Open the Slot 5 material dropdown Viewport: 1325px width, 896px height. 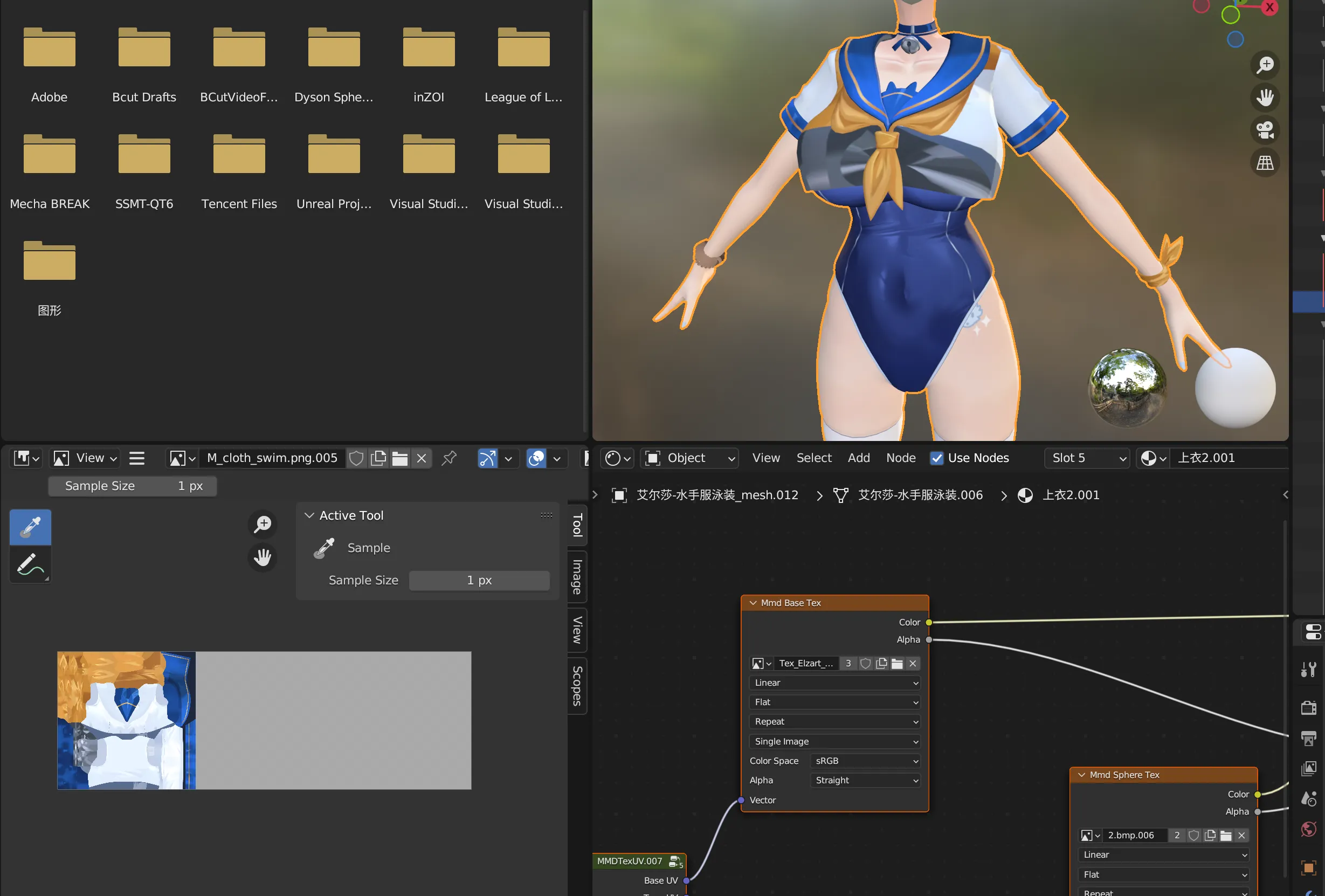tap(1087, 458)
